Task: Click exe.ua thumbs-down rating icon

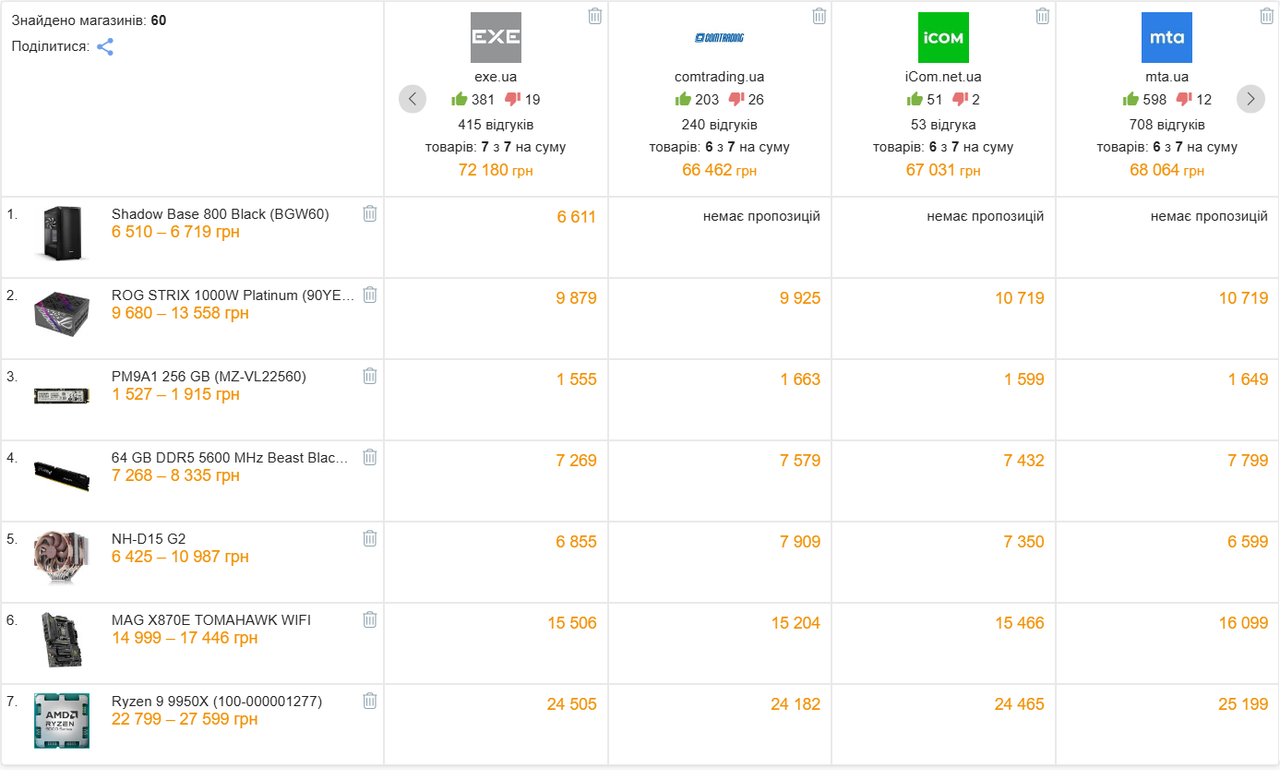Action: [513, 99]
